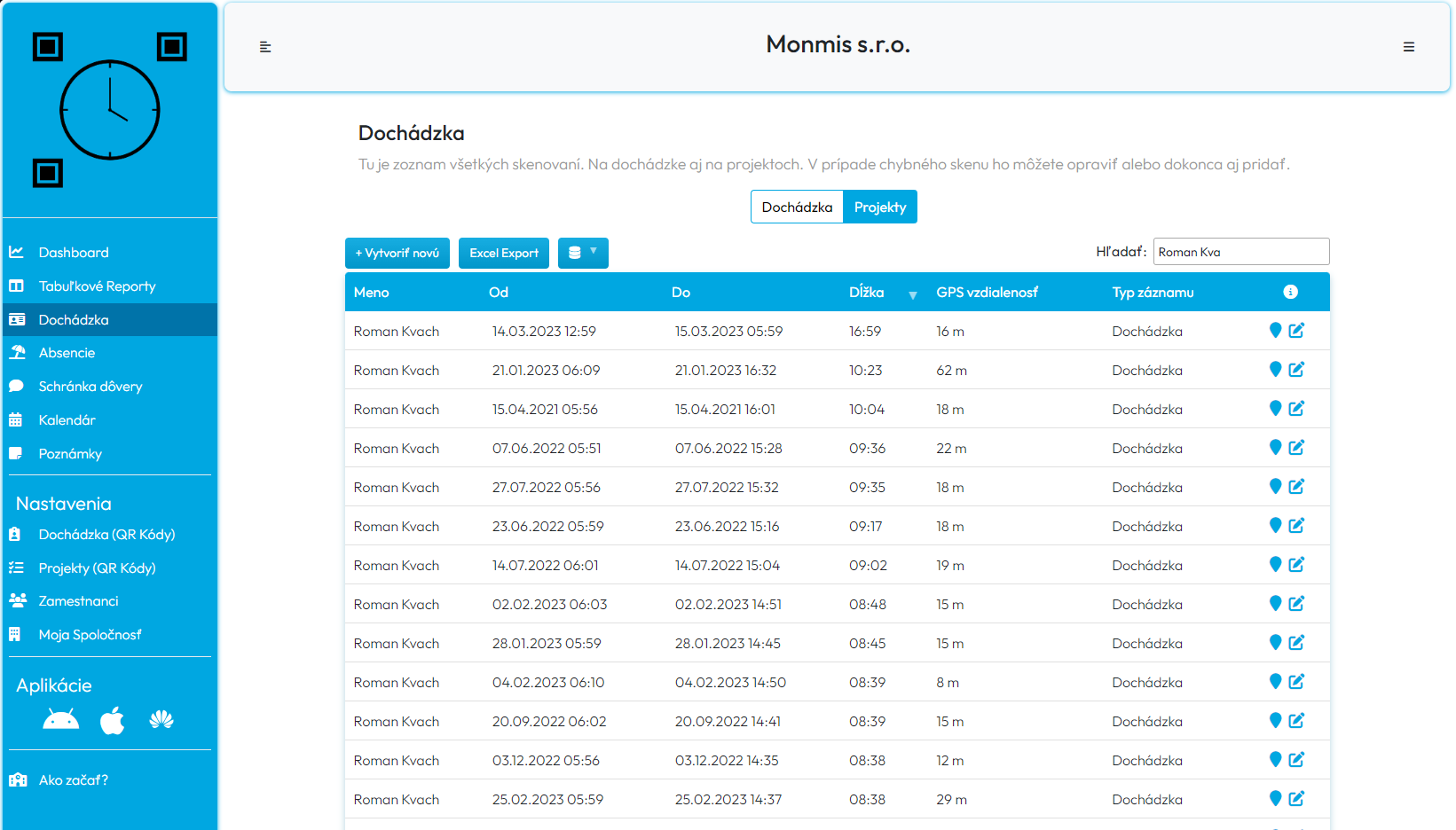Screen dimensions: 1456x830
Task: Edit the 21.01.2023 06:09 record
Action: coord(1296,369)
